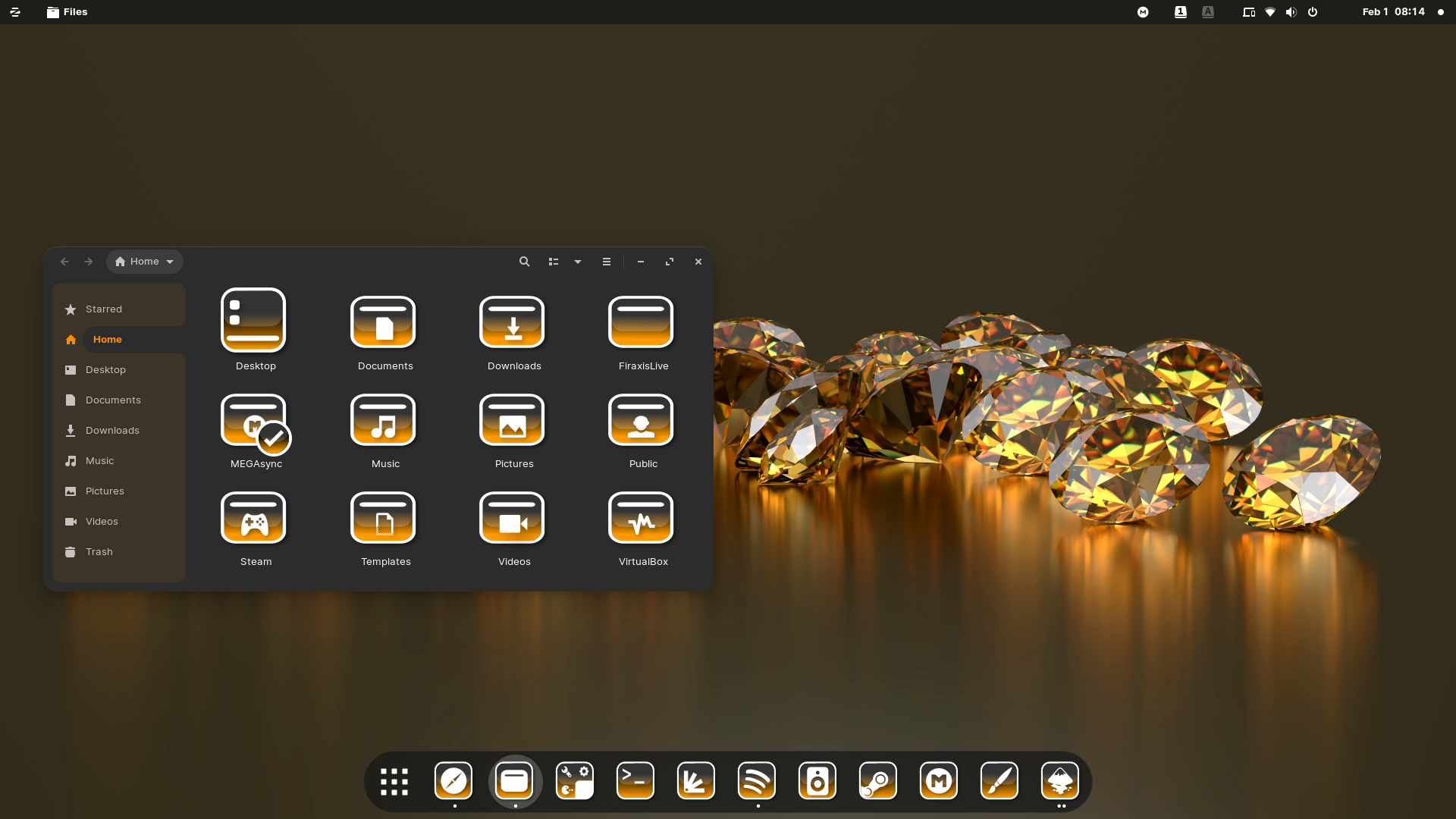Launch Inkscape from the dock
This screenshot has height=819, width=1456.
(x=1060, y=781)
